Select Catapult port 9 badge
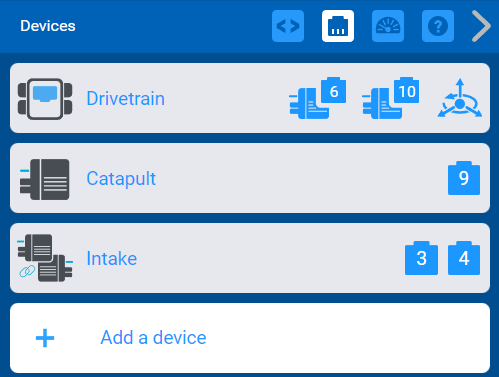Viewport: 499px width, 377px height. 464,178
